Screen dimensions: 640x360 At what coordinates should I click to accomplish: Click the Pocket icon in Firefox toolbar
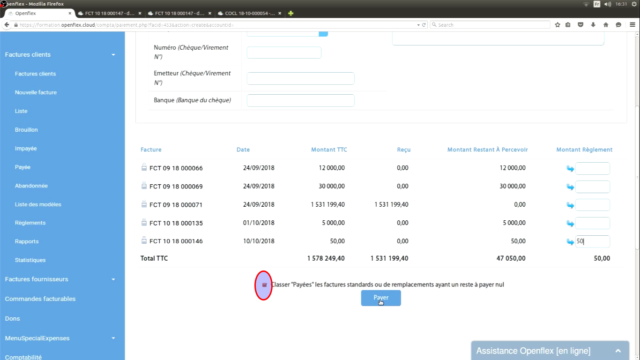pyautogui.click(x=580, y=25)
